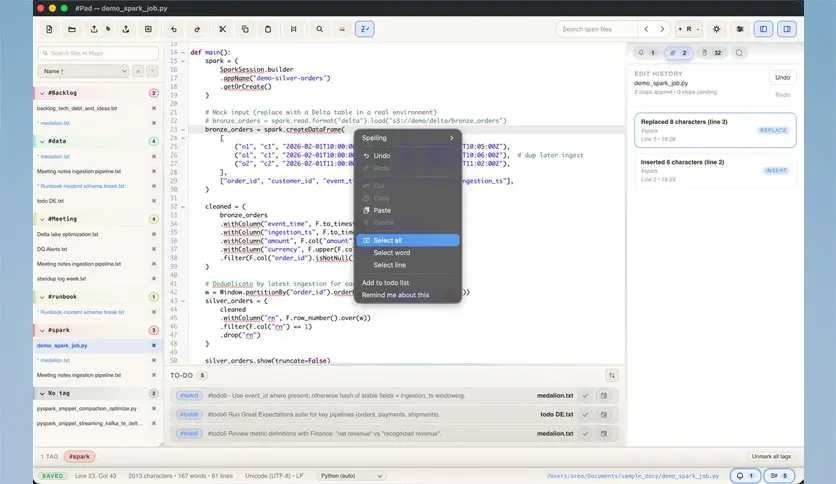Viewport: 836px width, 484px height.
Task: Click the redo arrow in the toolbar
Action: (x=197, y=29)
